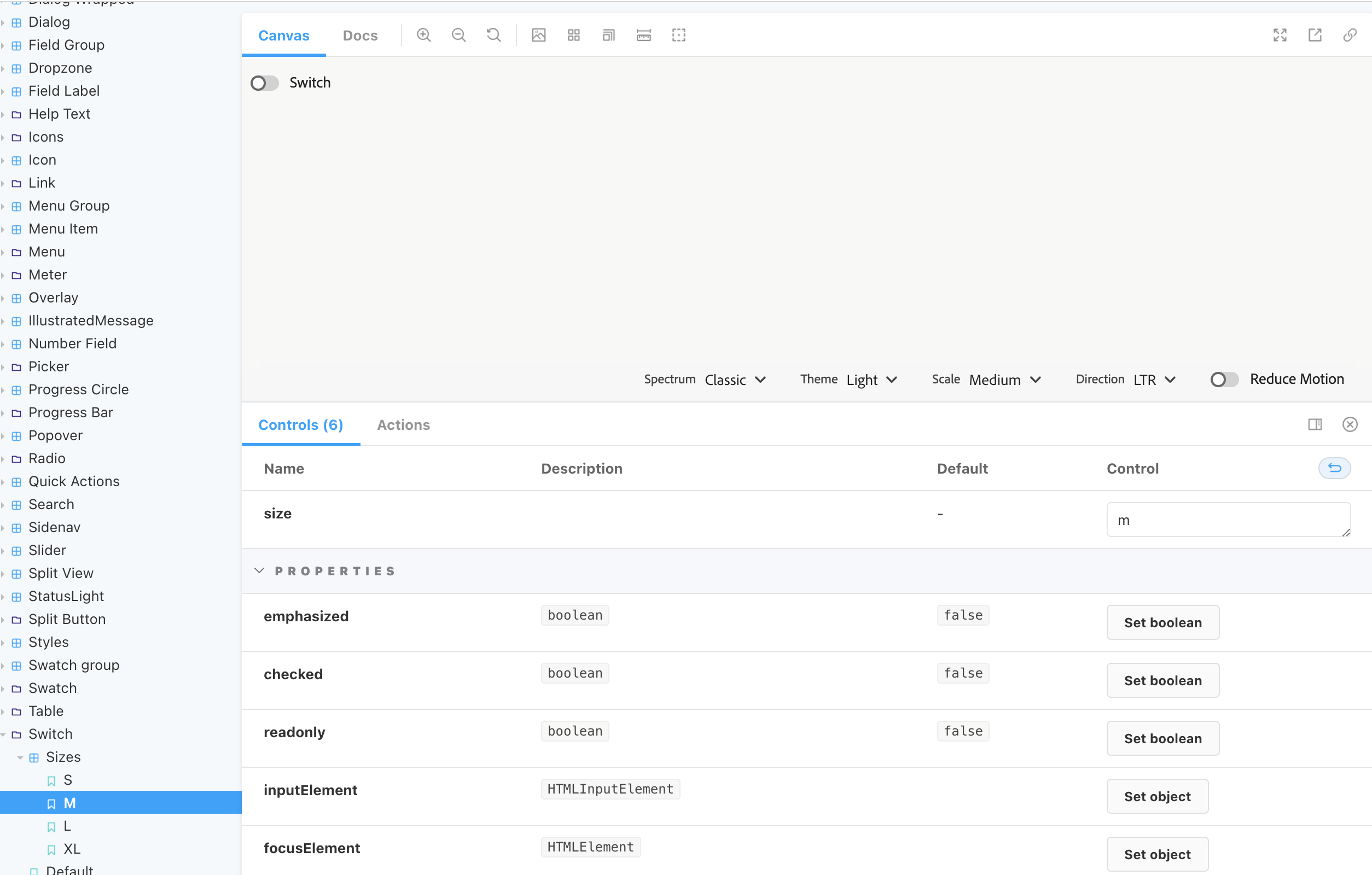Toggle the outlines dashed-square icon
The width and height of the screenshot is (1372, 875).
(678, 36)
